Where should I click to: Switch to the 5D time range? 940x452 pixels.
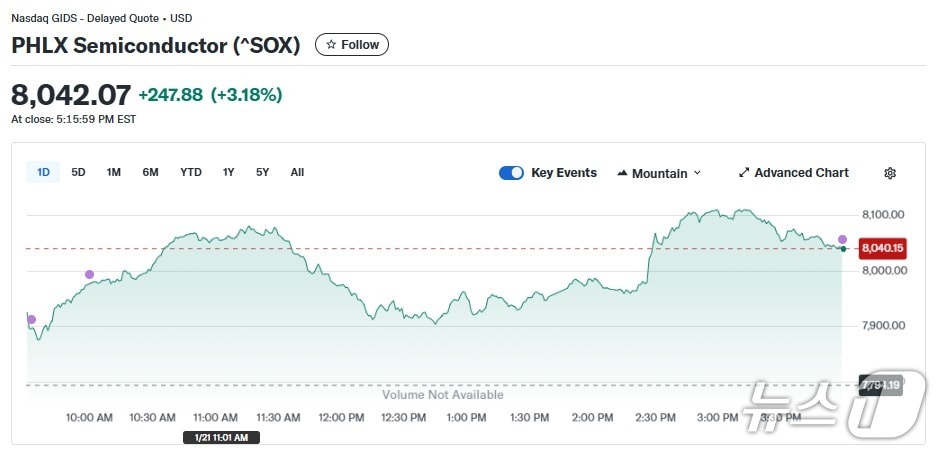pos(78,172)
